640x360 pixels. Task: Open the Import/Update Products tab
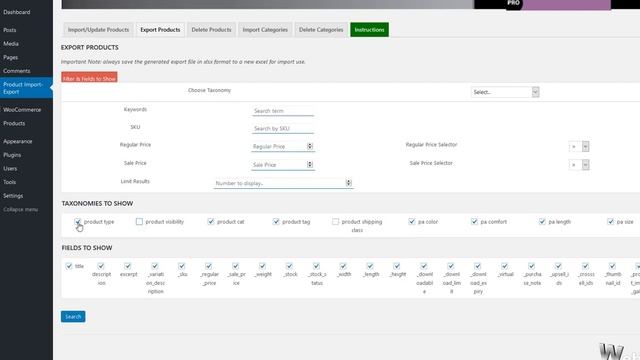[98, 30]
